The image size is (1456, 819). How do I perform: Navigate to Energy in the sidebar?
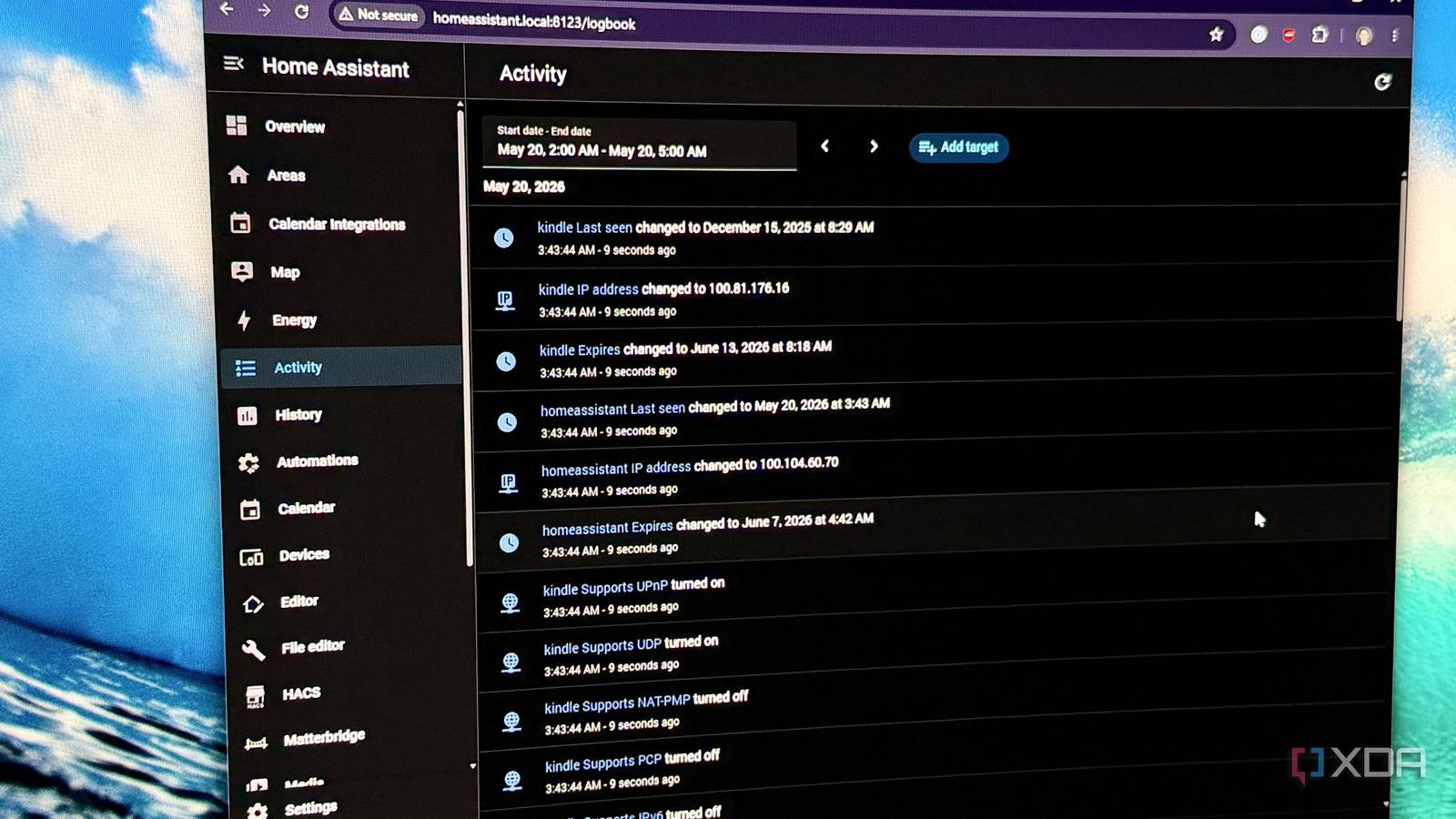tap(294, 320)
